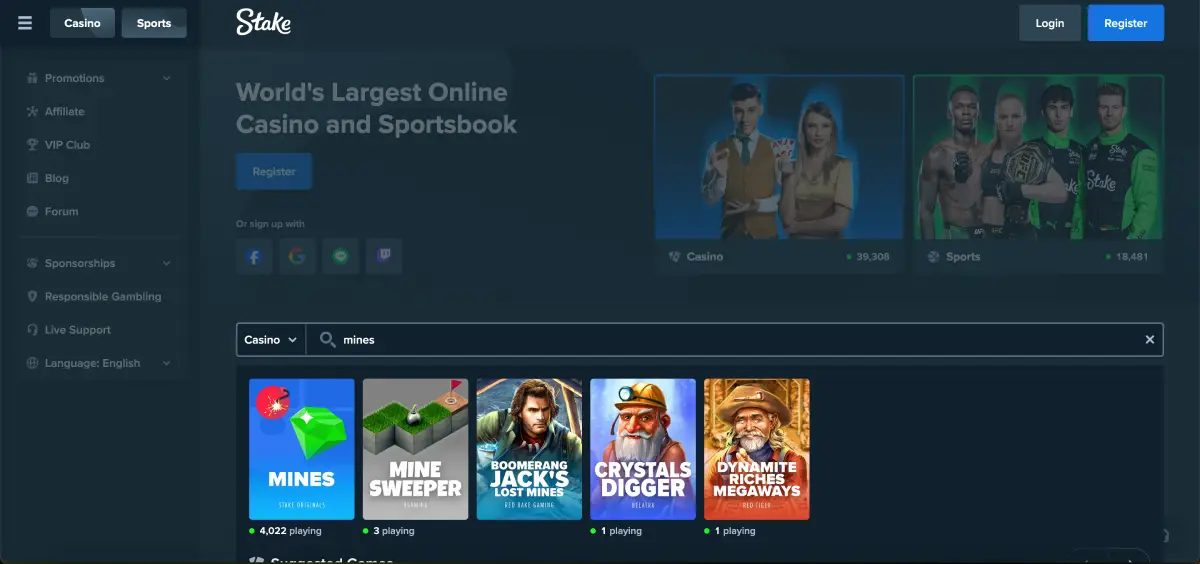
Task: Open the Casino search category dropdown
Action: coord(270,340)
